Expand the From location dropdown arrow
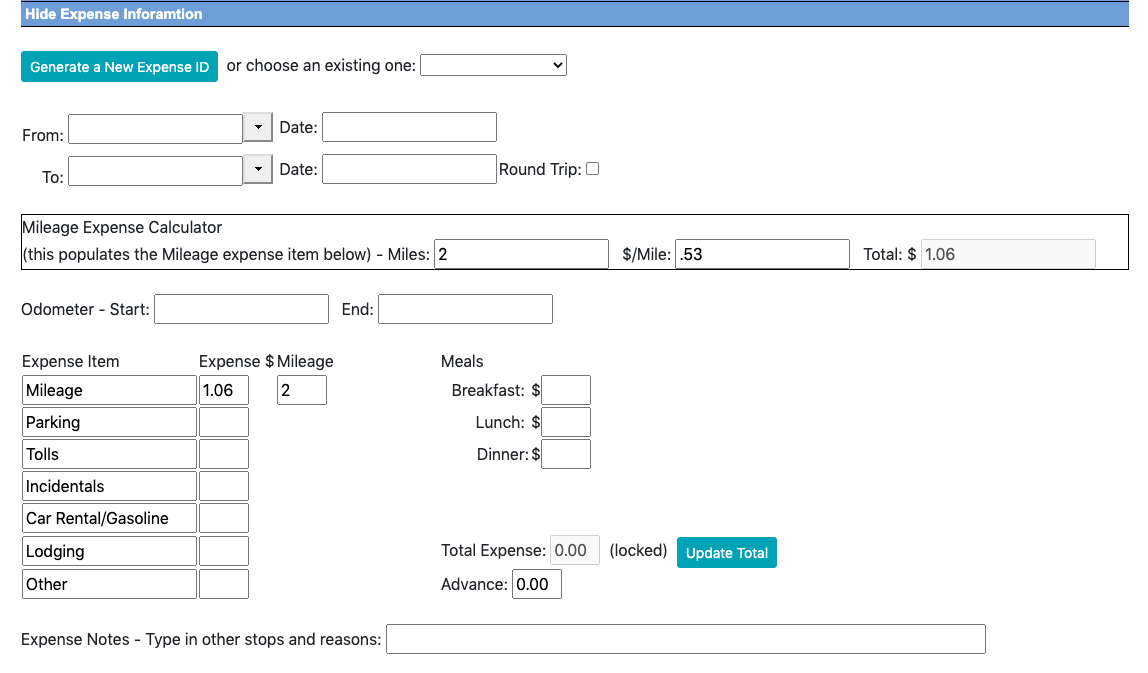The width and height of the screenshot is (1148, 673). pyautogui.click(x=258, y=128)
